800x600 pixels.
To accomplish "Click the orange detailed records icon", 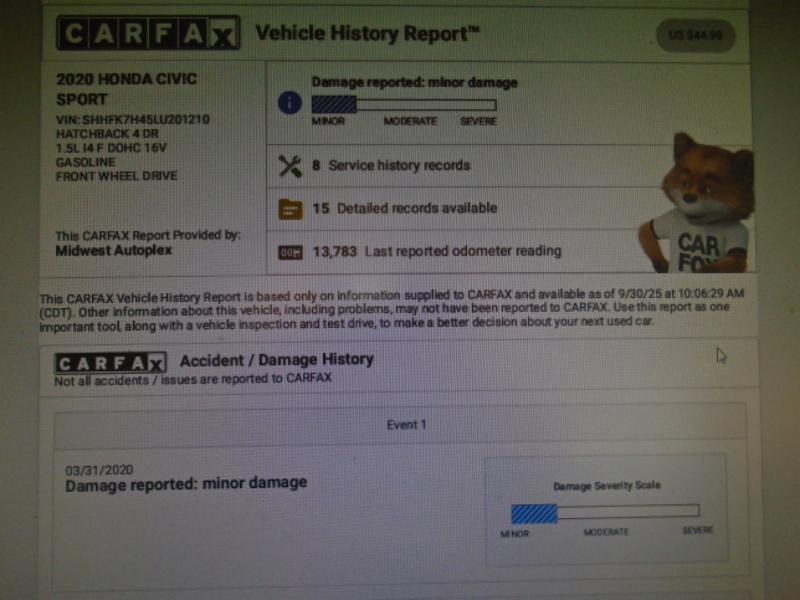I will pyautogui.click(x=290, y=209).
